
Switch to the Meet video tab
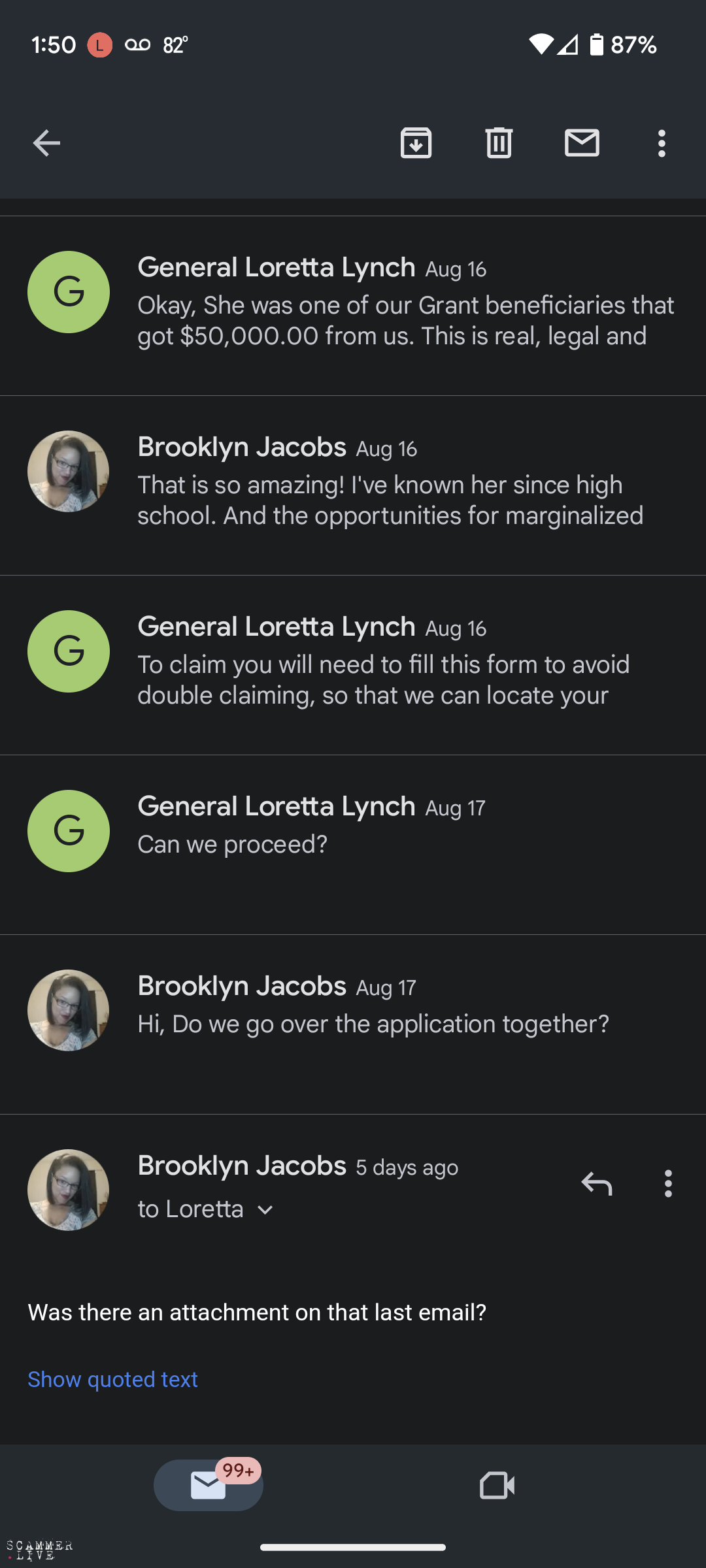(x=497, y=1485)
